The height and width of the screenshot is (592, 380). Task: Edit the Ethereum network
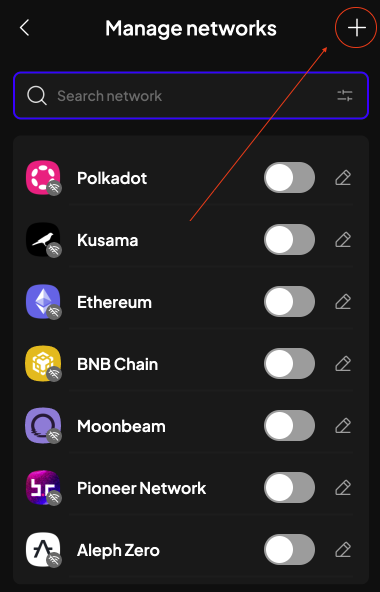point(343,302)
